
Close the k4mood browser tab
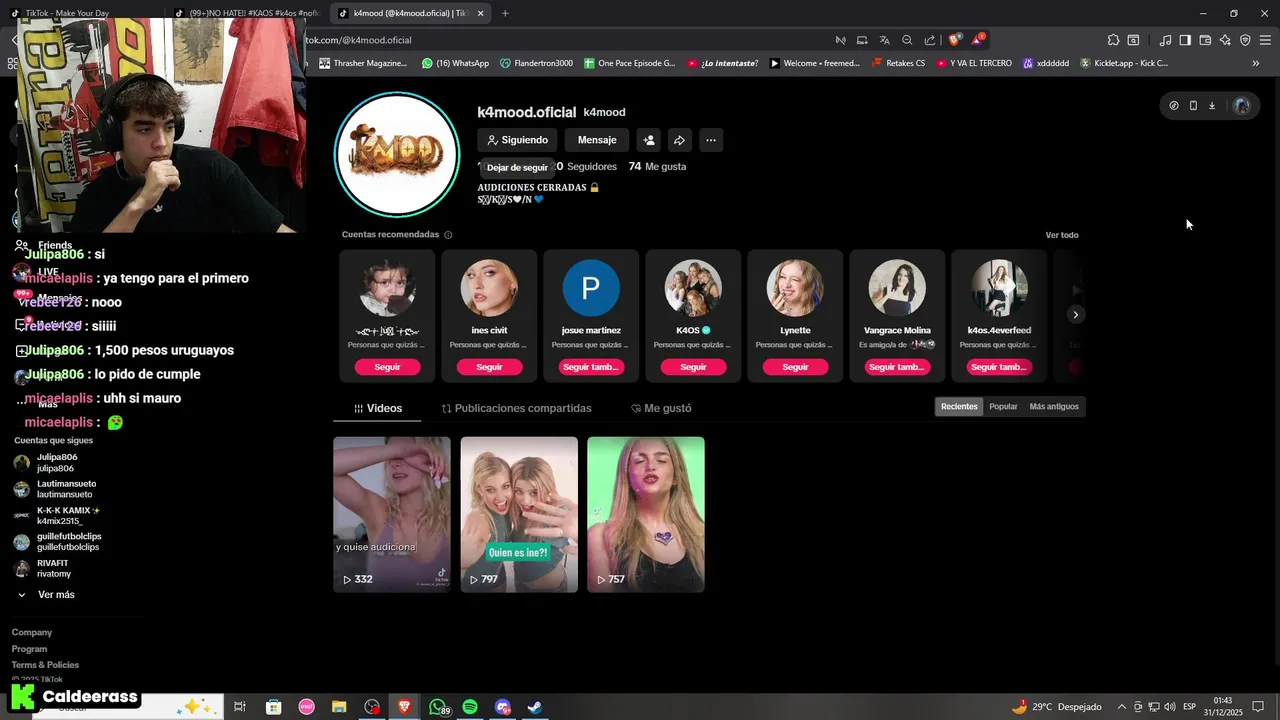click(x=481, y=13)
